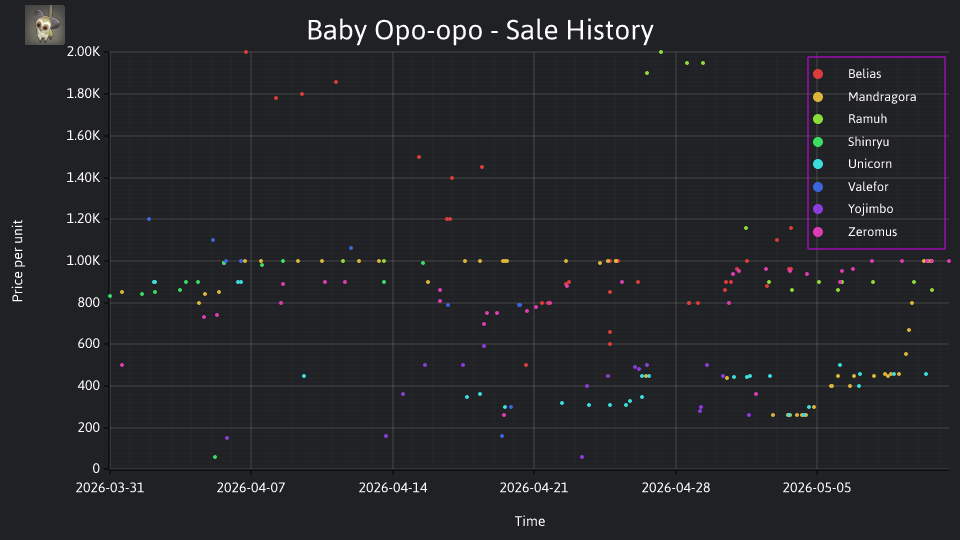Click the Shinryu green legend dot

coord(818,142)
